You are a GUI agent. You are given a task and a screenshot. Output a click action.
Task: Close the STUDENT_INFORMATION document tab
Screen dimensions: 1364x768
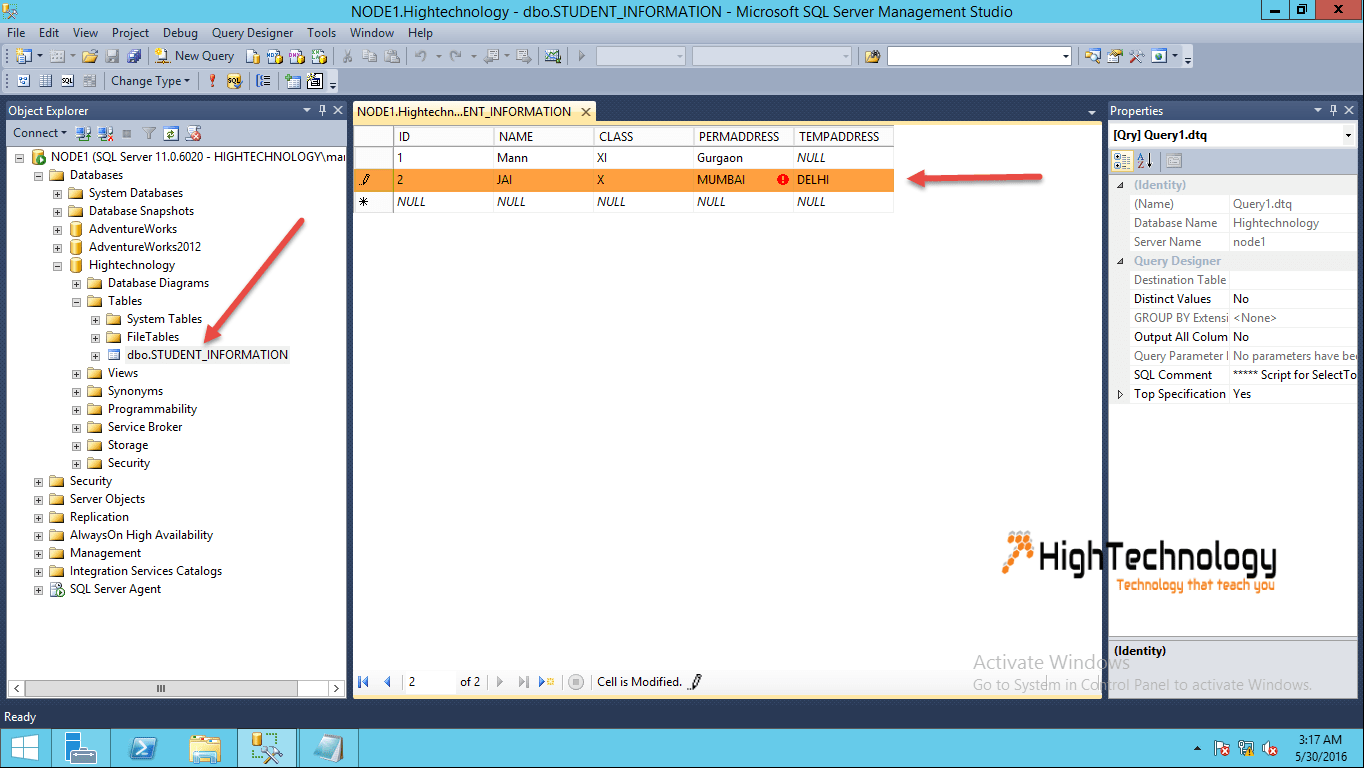pyautogui.click(x=586, y=112)
